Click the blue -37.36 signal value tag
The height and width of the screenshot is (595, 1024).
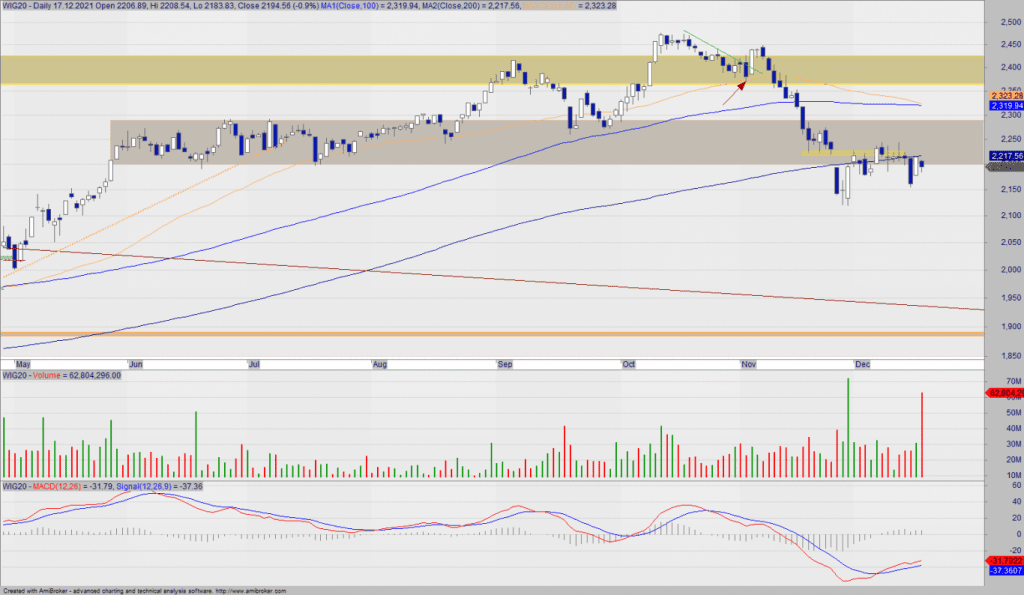[1005, 570]
